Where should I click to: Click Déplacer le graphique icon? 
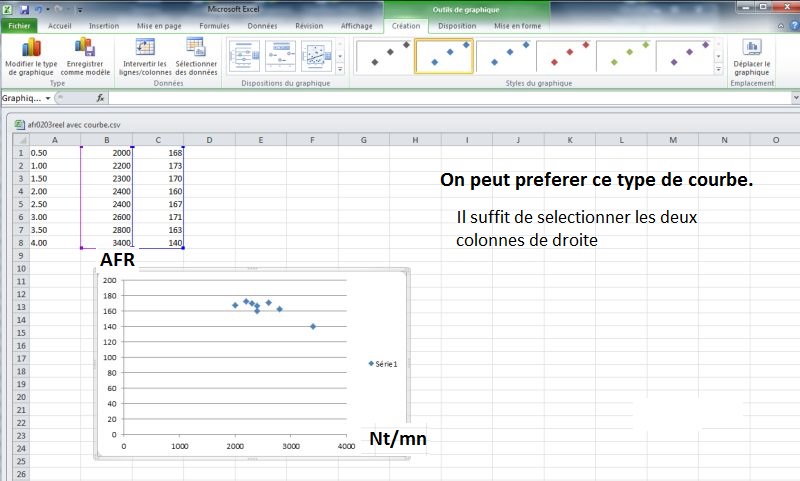751,49
